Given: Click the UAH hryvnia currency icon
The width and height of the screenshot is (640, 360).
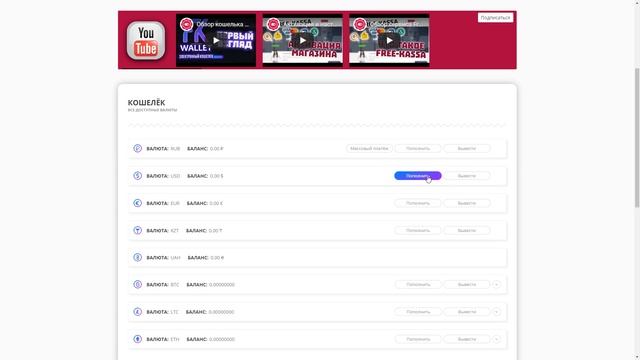Looking at the screenshot, I should 138,258.
